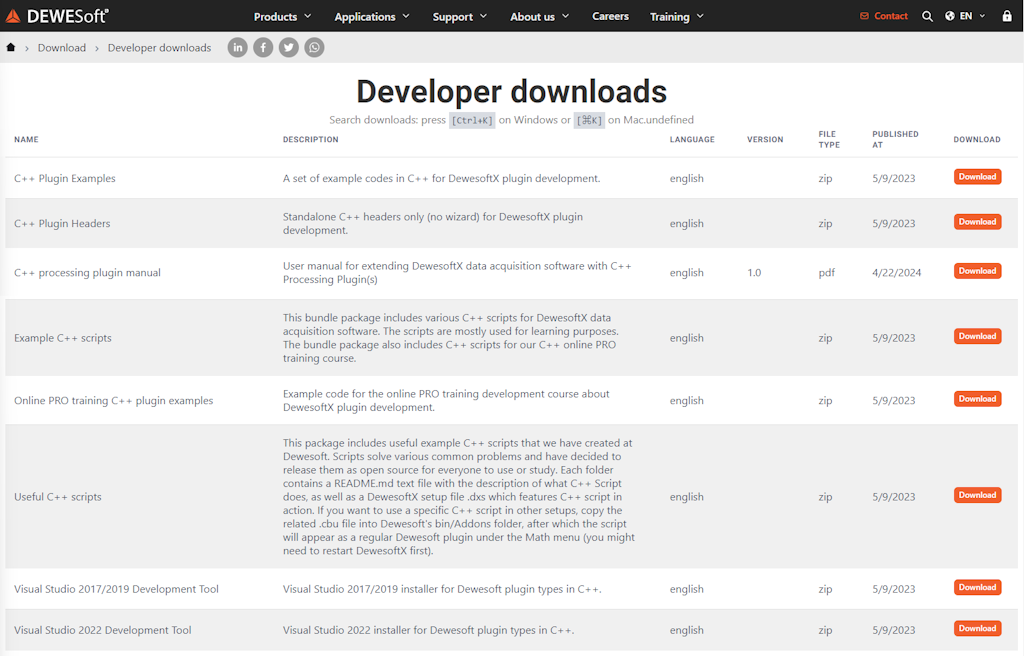Download Online PRO training C++ plugin examples
1024x656 pixels.
coord(977,399)
